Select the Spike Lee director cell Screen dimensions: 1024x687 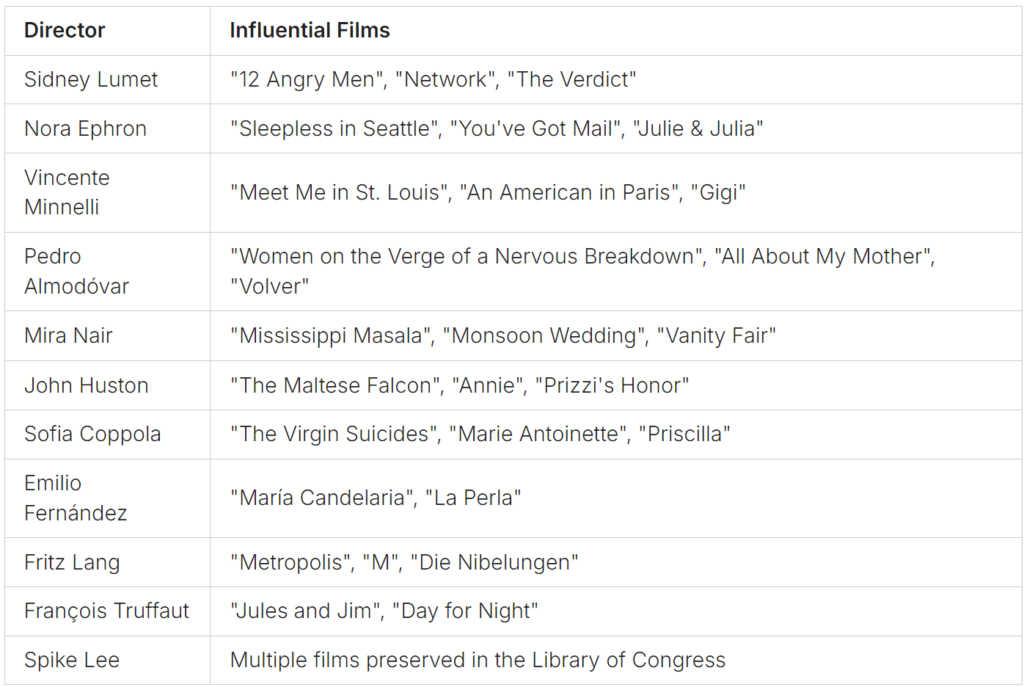[x=107, y=660]
